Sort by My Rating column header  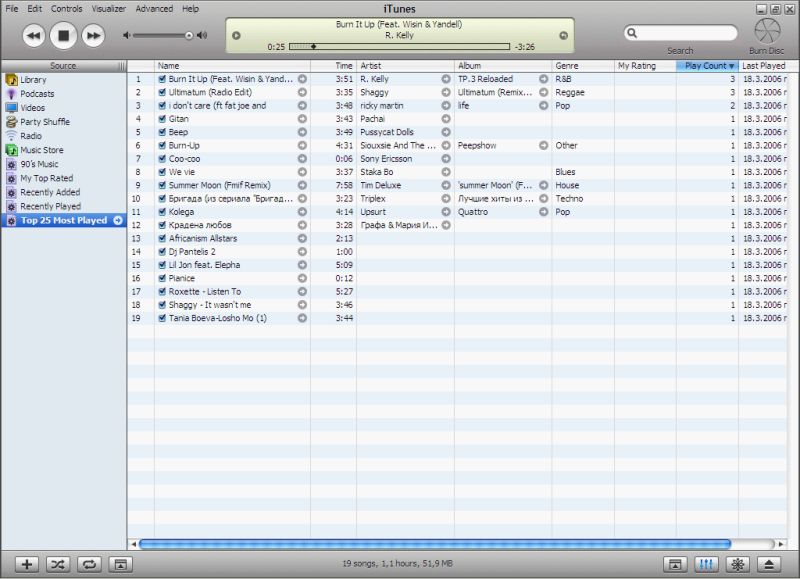[x=645, y=66]
